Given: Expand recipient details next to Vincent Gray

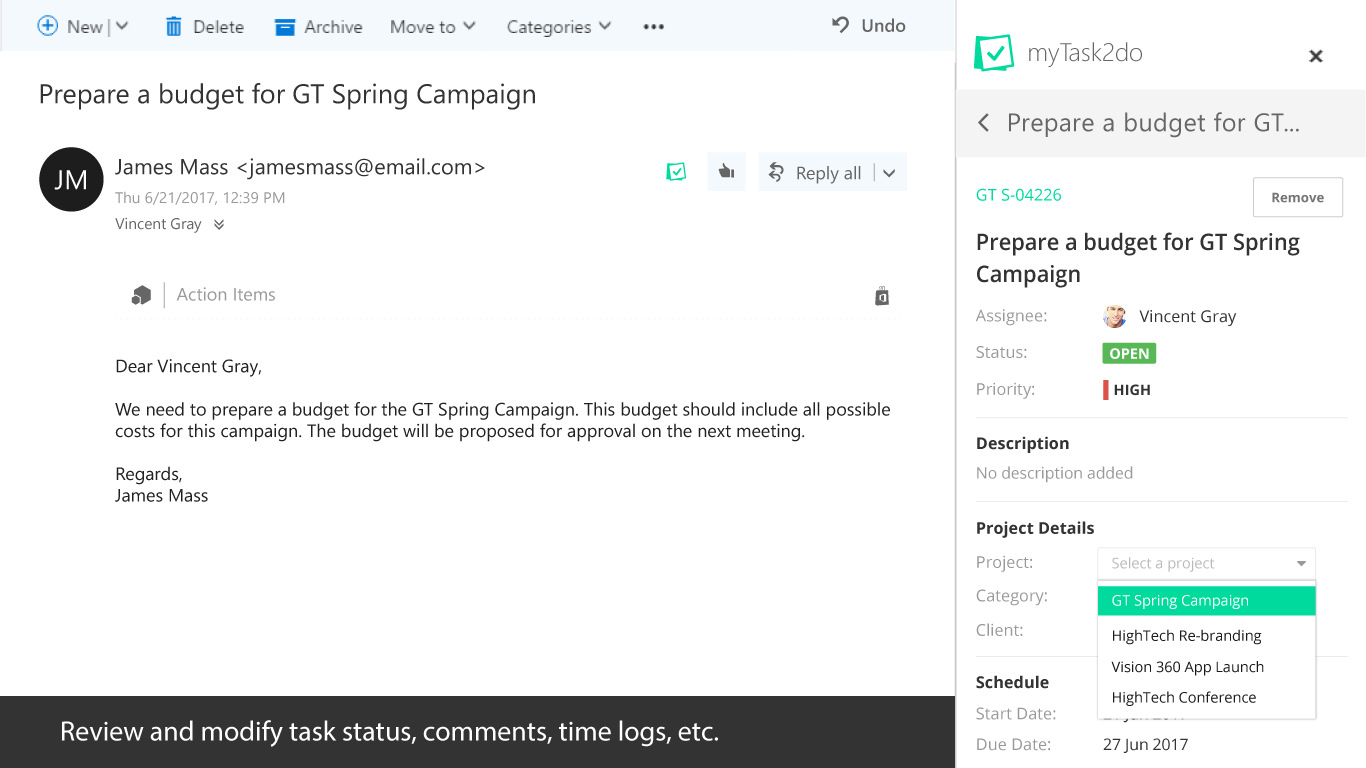Looking at the screenshot, I should point(219,225).
